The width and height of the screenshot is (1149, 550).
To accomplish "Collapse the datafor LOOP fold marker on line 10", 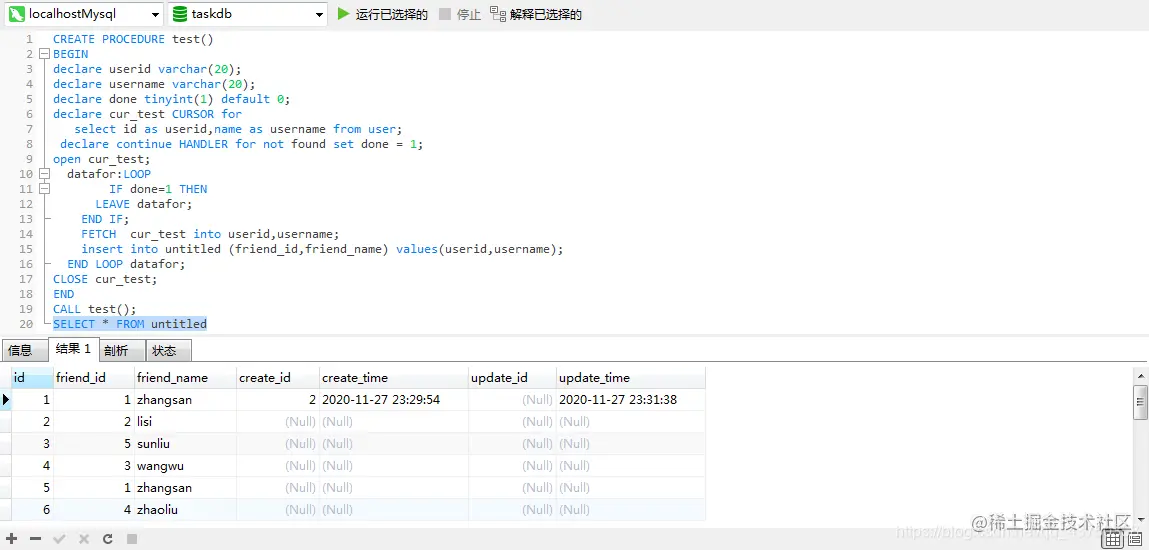I will [x=44, y=174].
